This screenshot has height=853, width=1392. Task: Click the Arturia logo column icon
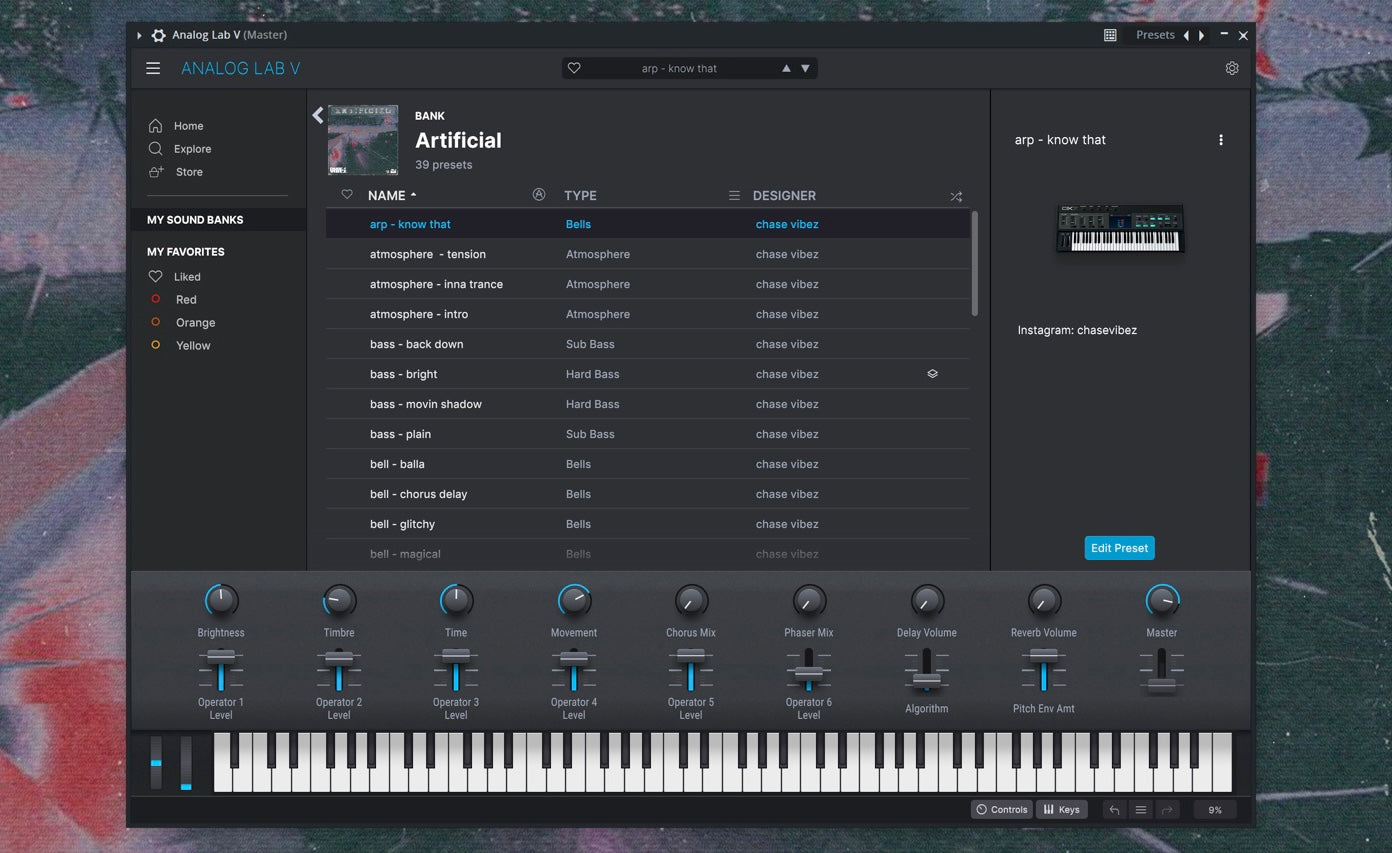[x=539, y=195]
